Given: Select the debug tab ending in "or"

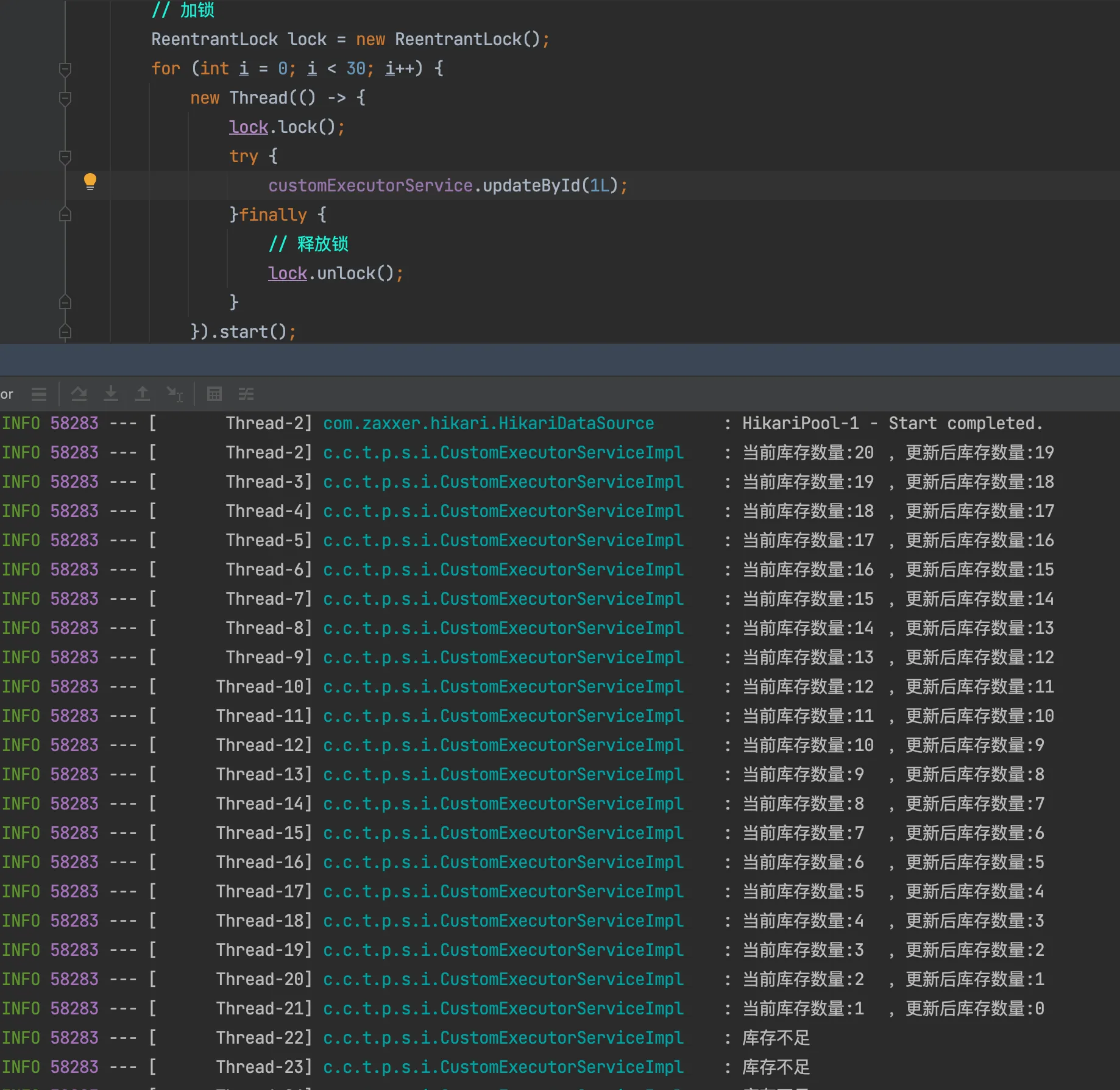Looking at the screenshot, I should pos(7,394).
